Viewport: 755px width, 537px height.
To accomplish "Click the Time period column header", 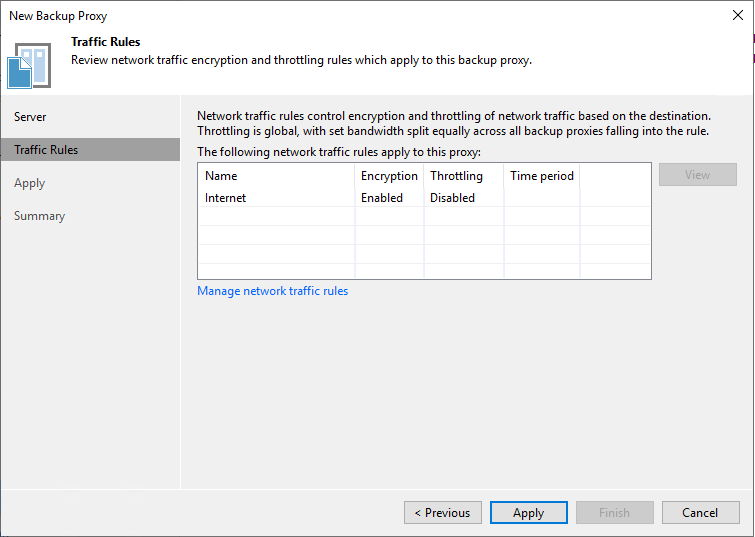I will (x=541, y=176).
